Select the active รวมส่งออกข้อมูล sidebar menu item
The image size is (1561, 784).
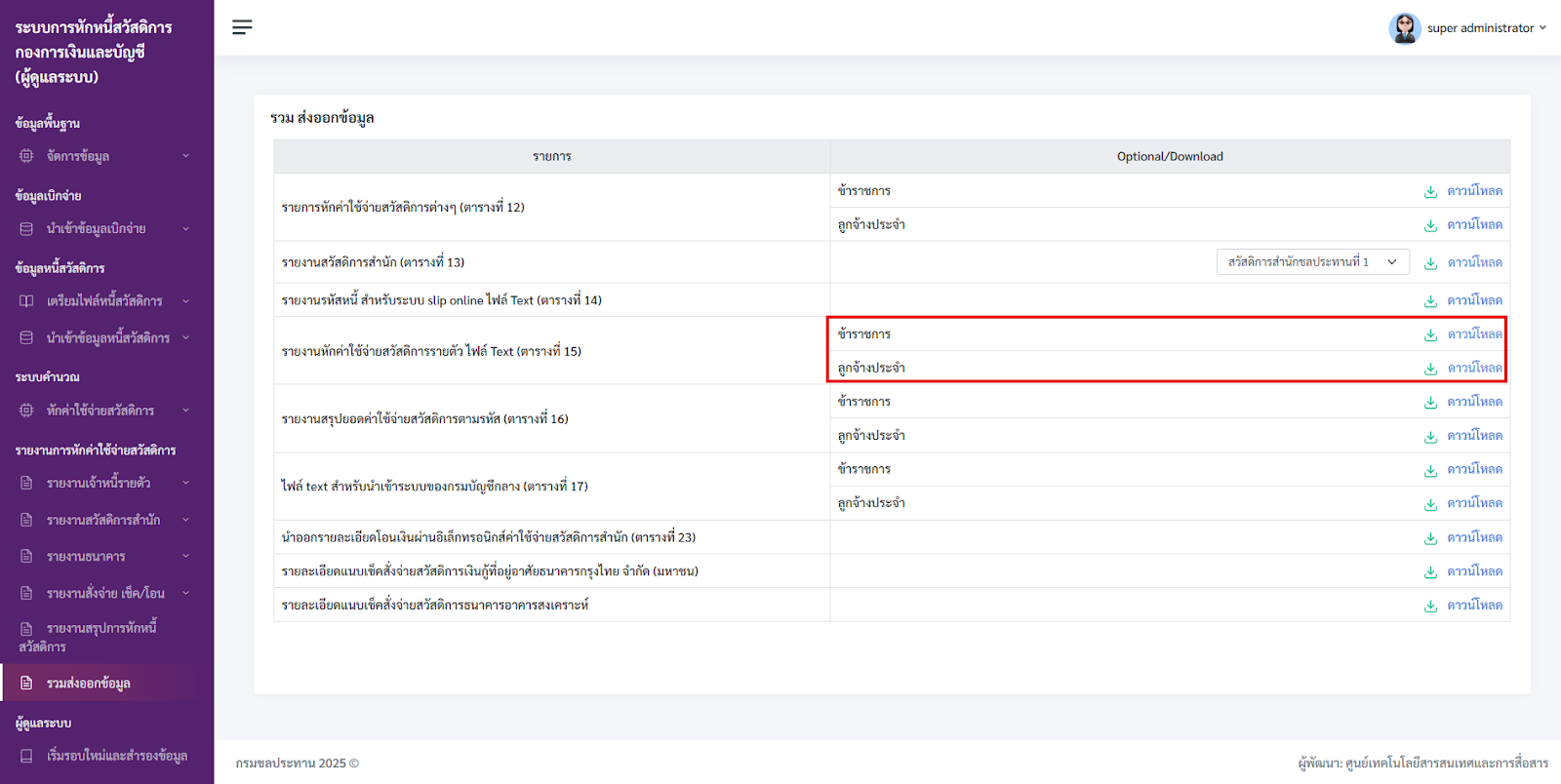coord(106,683)
